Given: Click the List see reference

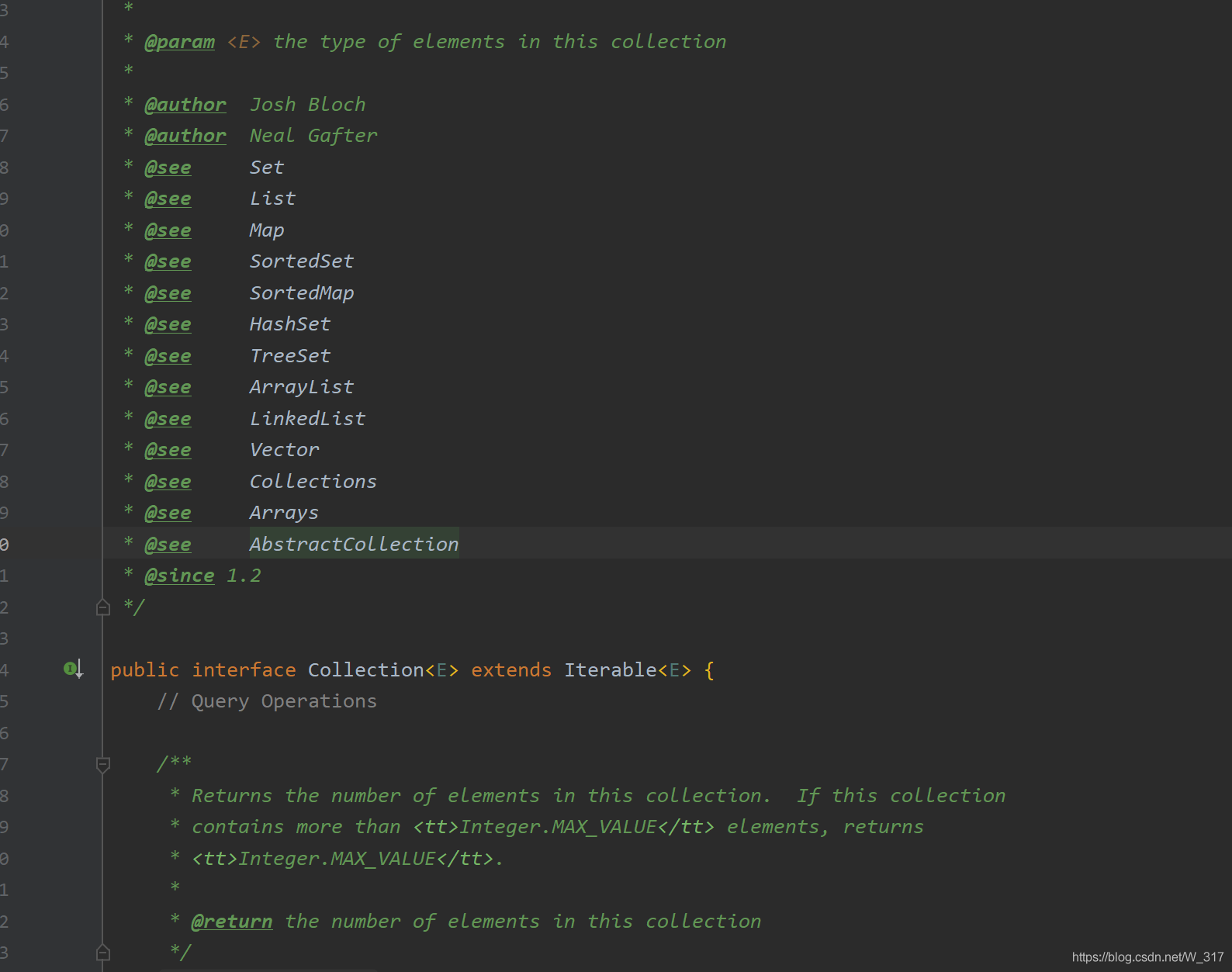Looking at the screenshot, I should point(272,199).
